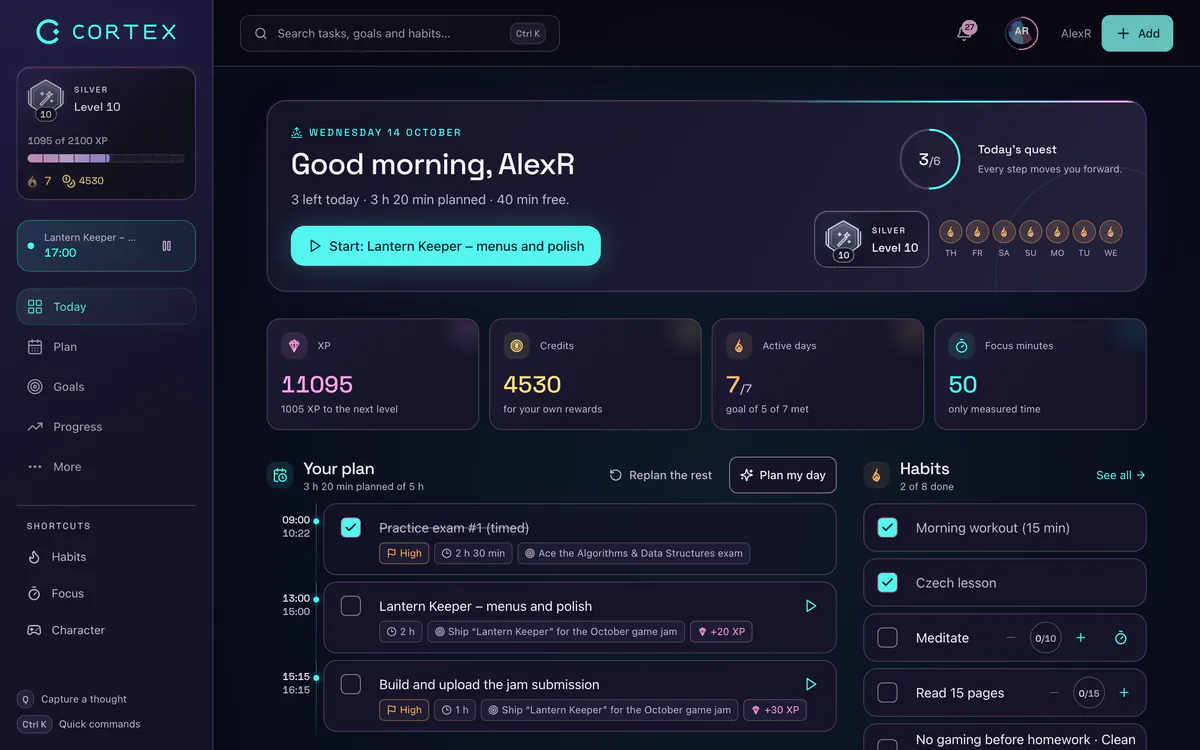Open the notifications bell
The image size is (1200, 750).
click(964, 33)
